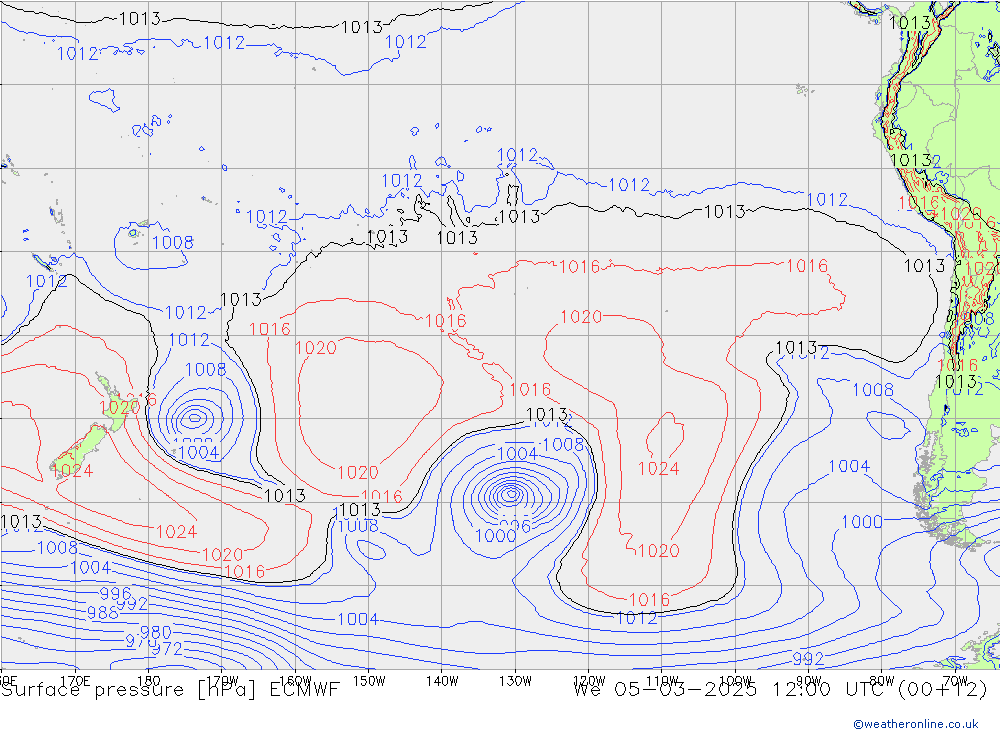Click the 1000 label near southern South America
This screenshot has height=733, width=1000.
point(861,521)
